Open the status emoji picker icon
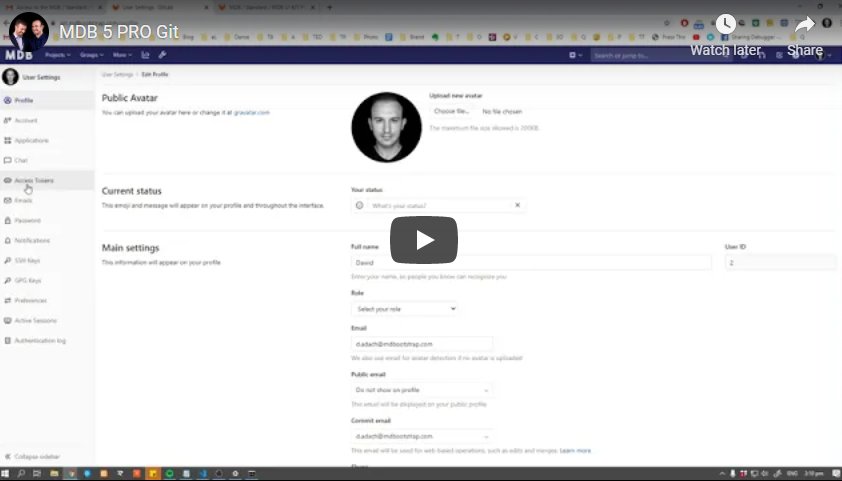Viewport: 842px width, 481px height. [359, 205]
